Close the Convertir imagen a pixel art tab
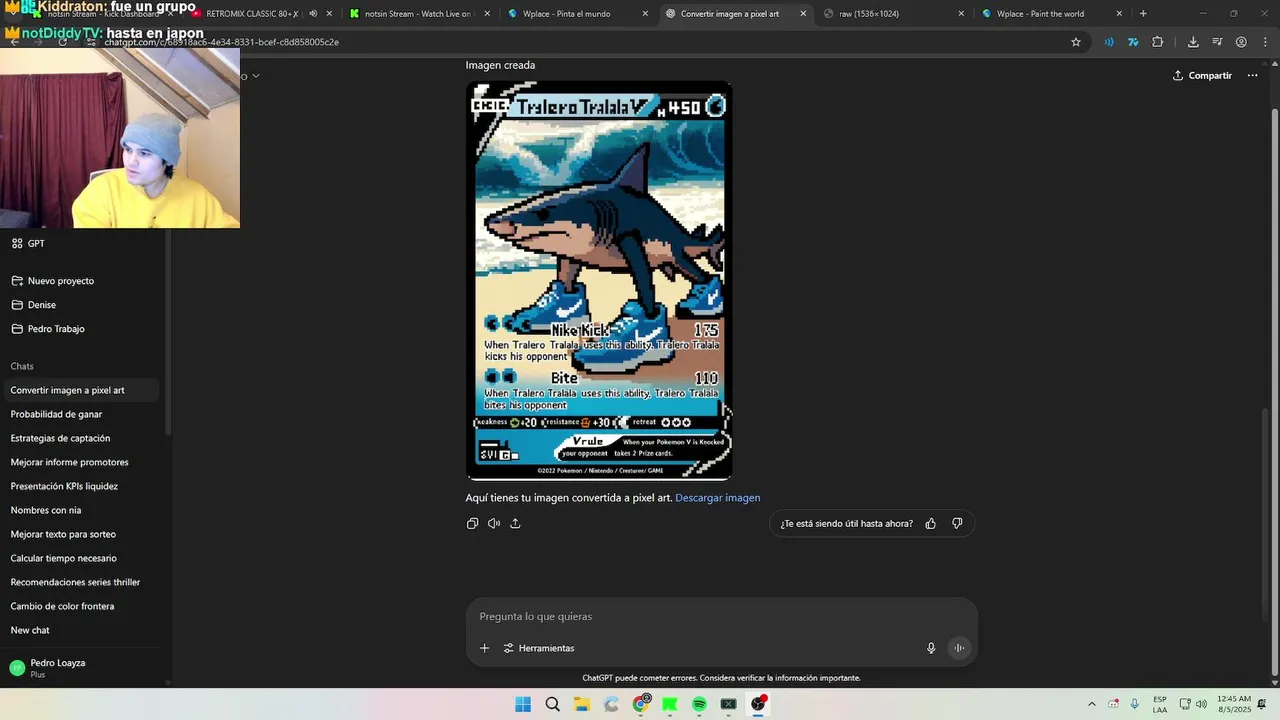Screen dimensions: 1280x720 pyautogui.click(x=803, y=14)
